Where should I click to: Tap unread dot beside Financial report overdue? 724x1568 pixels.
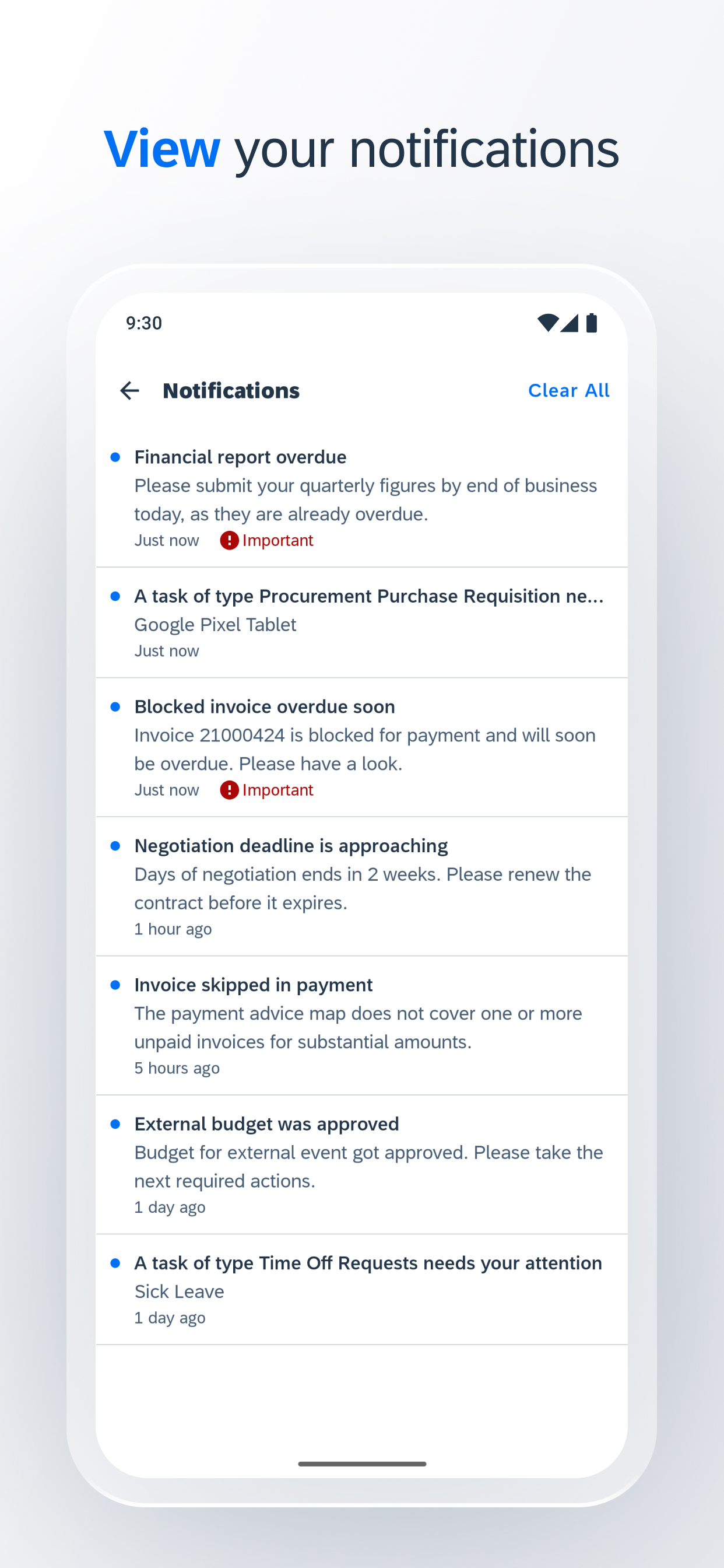tap(115, 457)
